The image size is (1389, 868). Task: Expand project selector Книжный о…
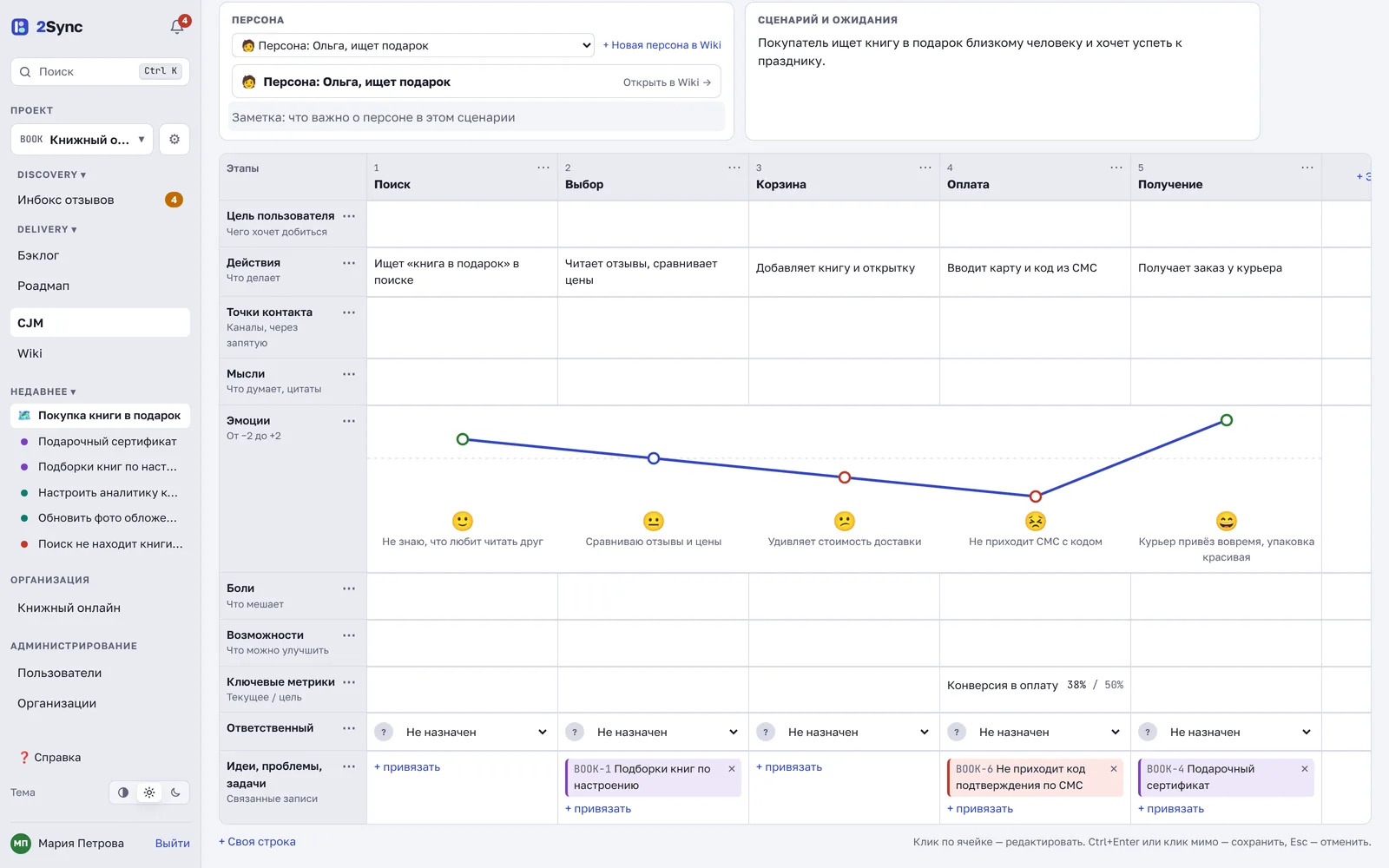tap(82, 139)
